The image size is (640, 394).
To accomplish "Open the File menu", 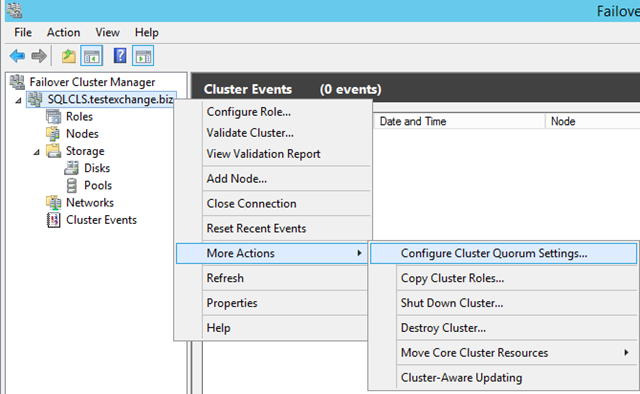I will coord(23,32).
